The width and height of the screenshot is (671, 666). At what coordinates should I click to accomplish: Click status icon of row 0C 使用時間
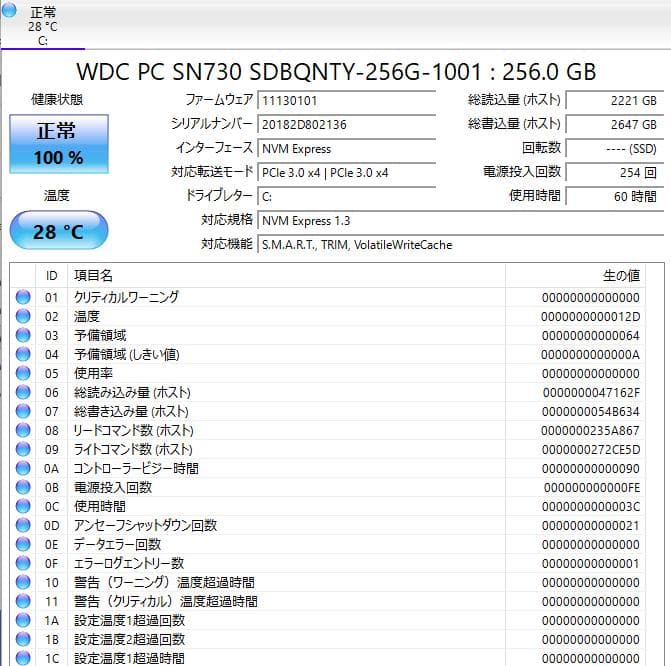click(x=23, y=506)
